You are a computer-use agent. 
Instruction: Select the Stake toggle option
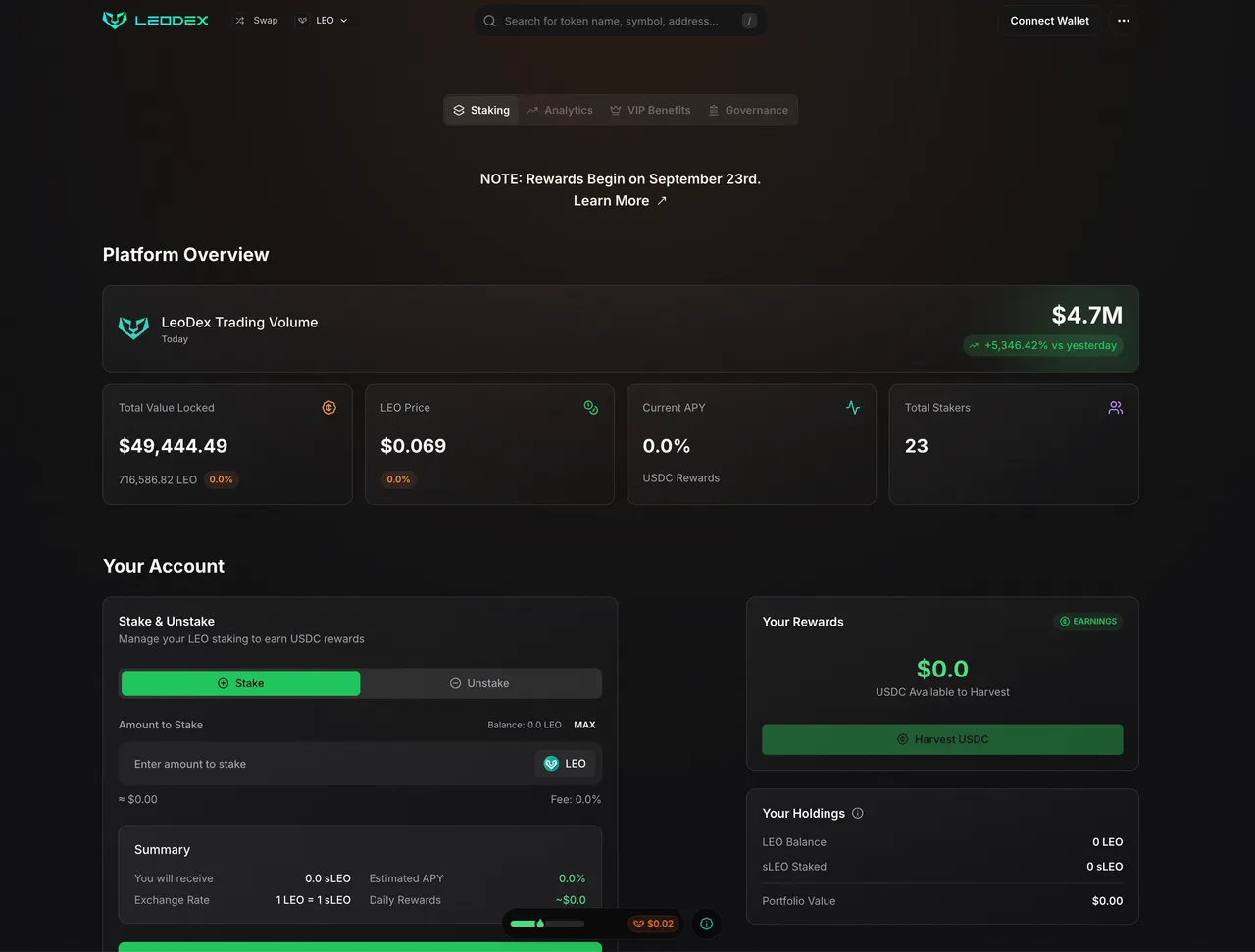coord(240,683)
